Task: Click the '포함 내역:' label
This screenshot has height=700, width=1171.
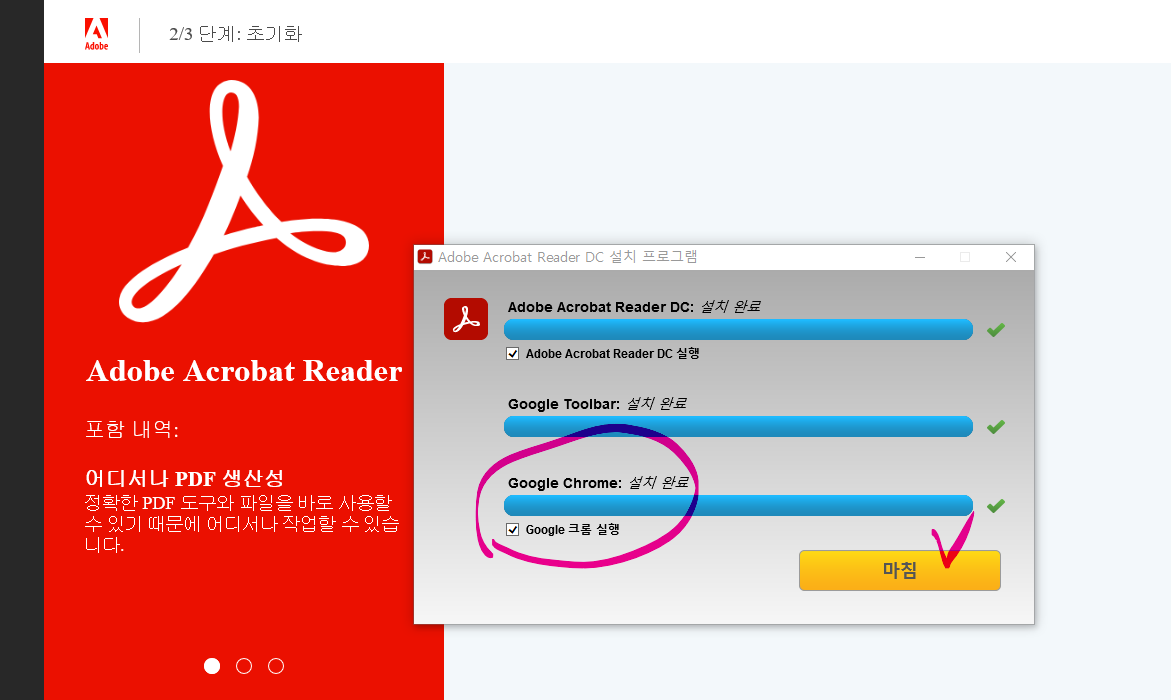Action: [x=131, y=430]
